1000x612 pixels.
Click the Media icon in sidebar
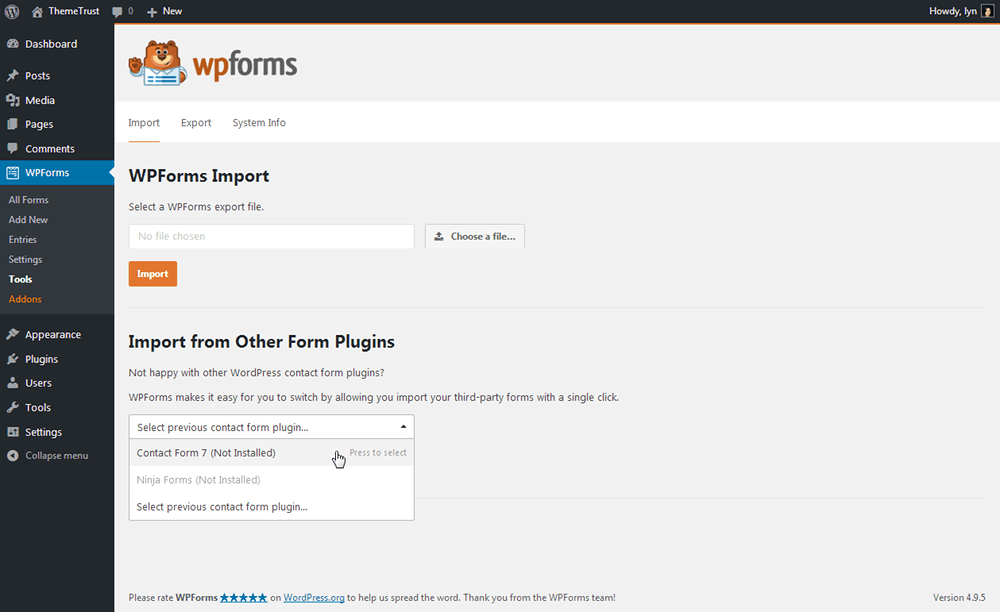pos(13,100)
